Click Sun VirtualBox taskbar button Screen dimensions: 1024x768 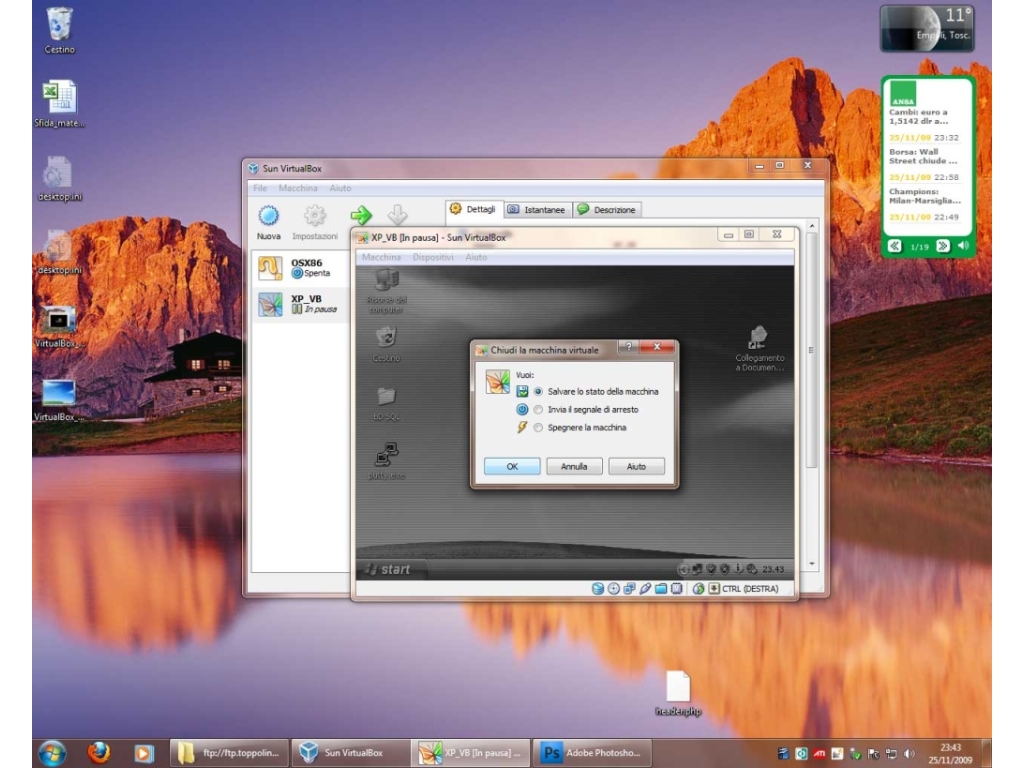pyautogui.click(x=351, y=753)
